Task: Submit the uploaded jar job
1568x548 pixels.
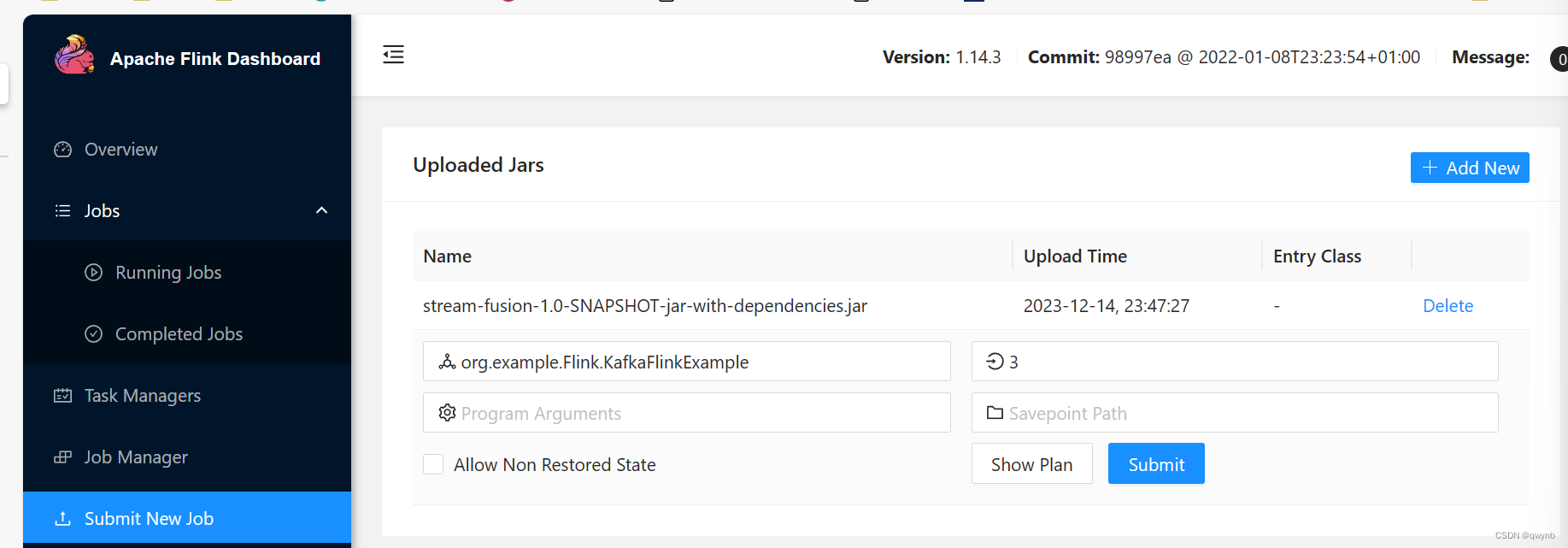Action: coord(1156,464)
